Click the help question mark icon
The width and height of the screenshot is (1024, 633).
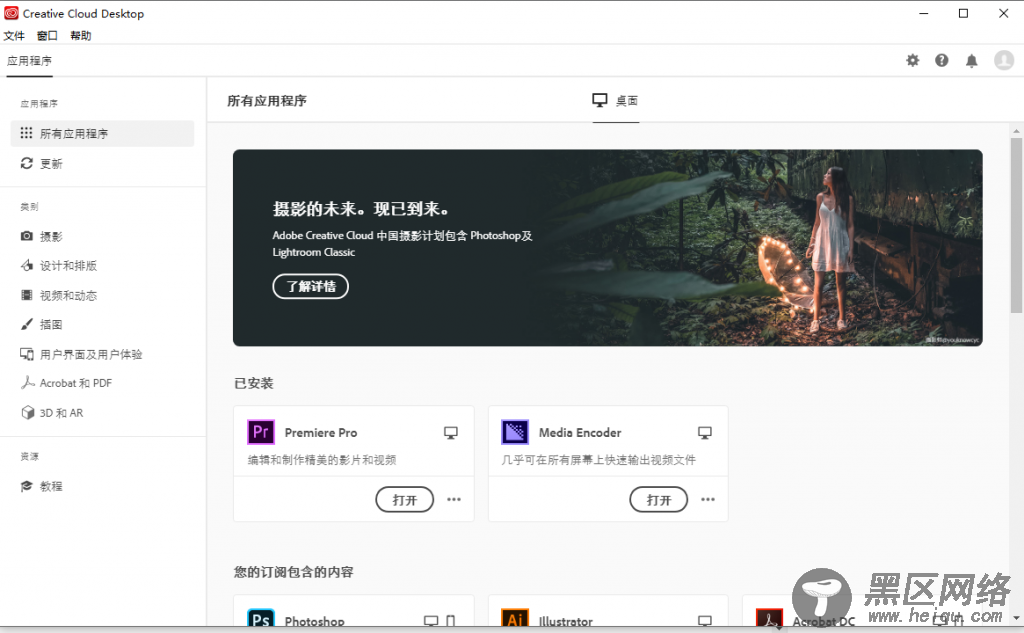click(942, 61)
